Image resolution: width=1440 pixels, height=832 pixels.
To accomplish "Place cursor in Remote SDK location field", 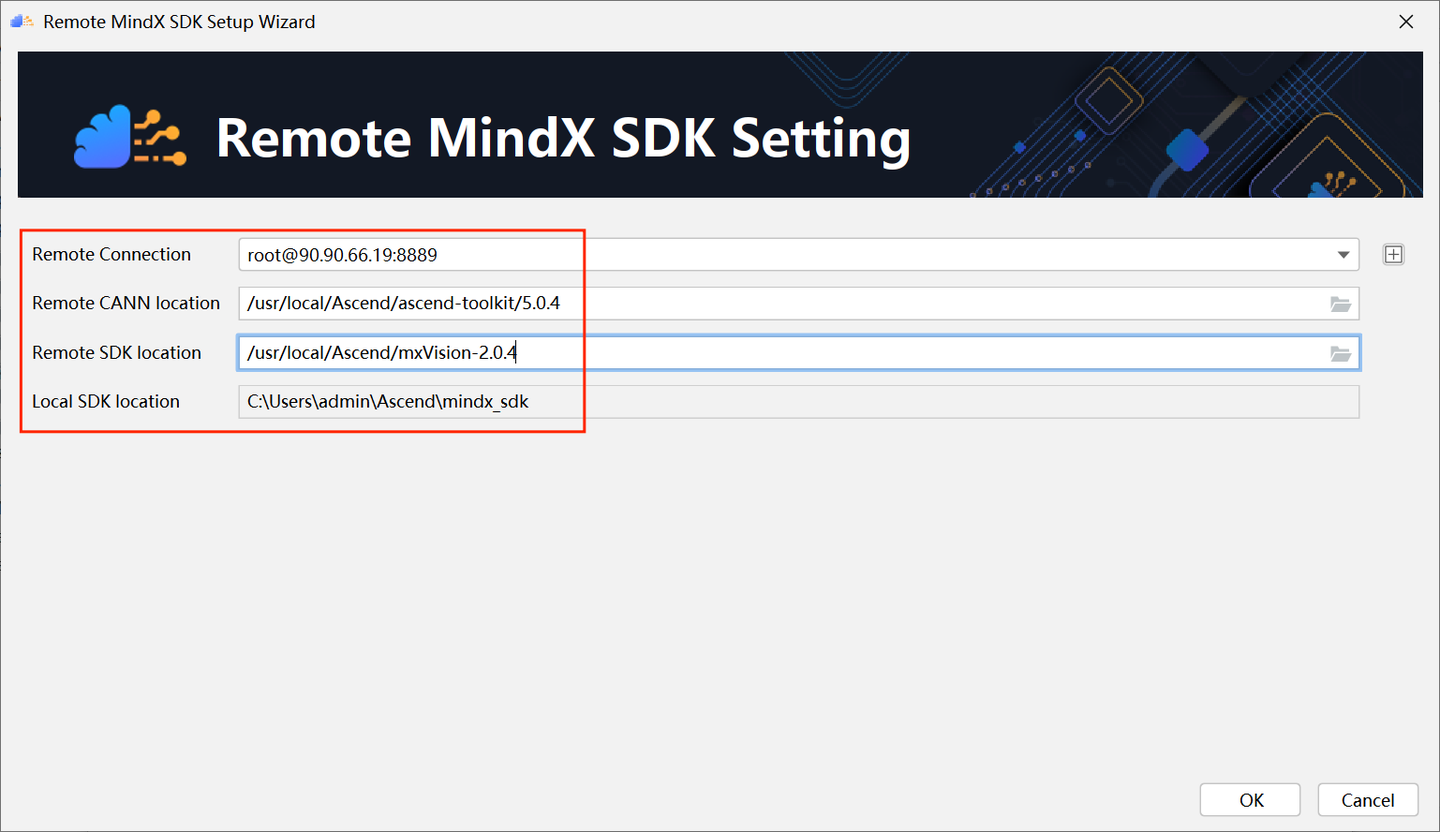I will (410, 352).
